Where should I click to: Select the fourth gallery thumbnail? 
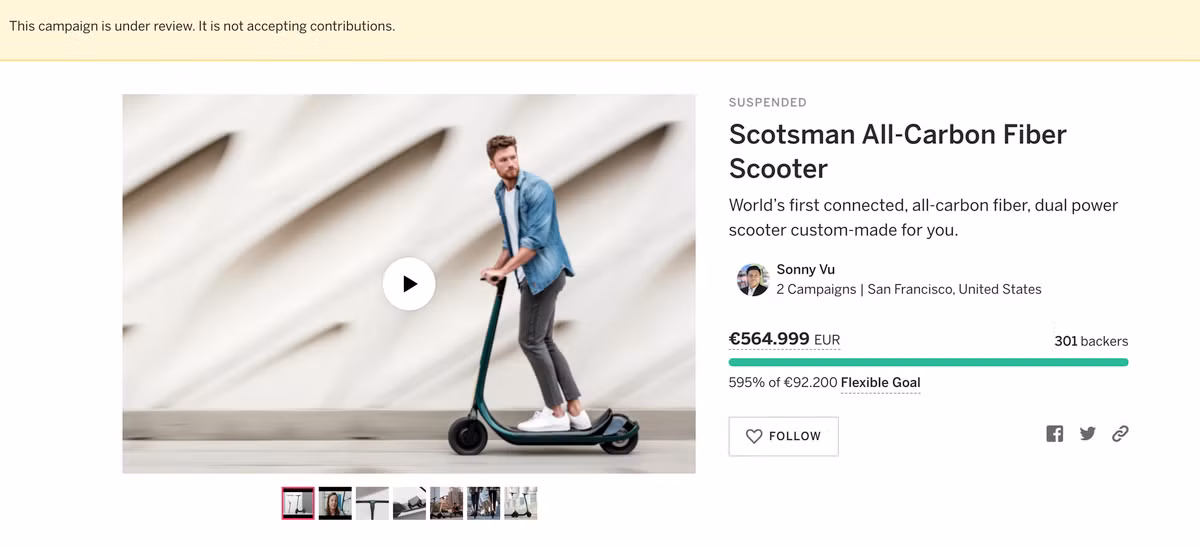pos(409,503)
